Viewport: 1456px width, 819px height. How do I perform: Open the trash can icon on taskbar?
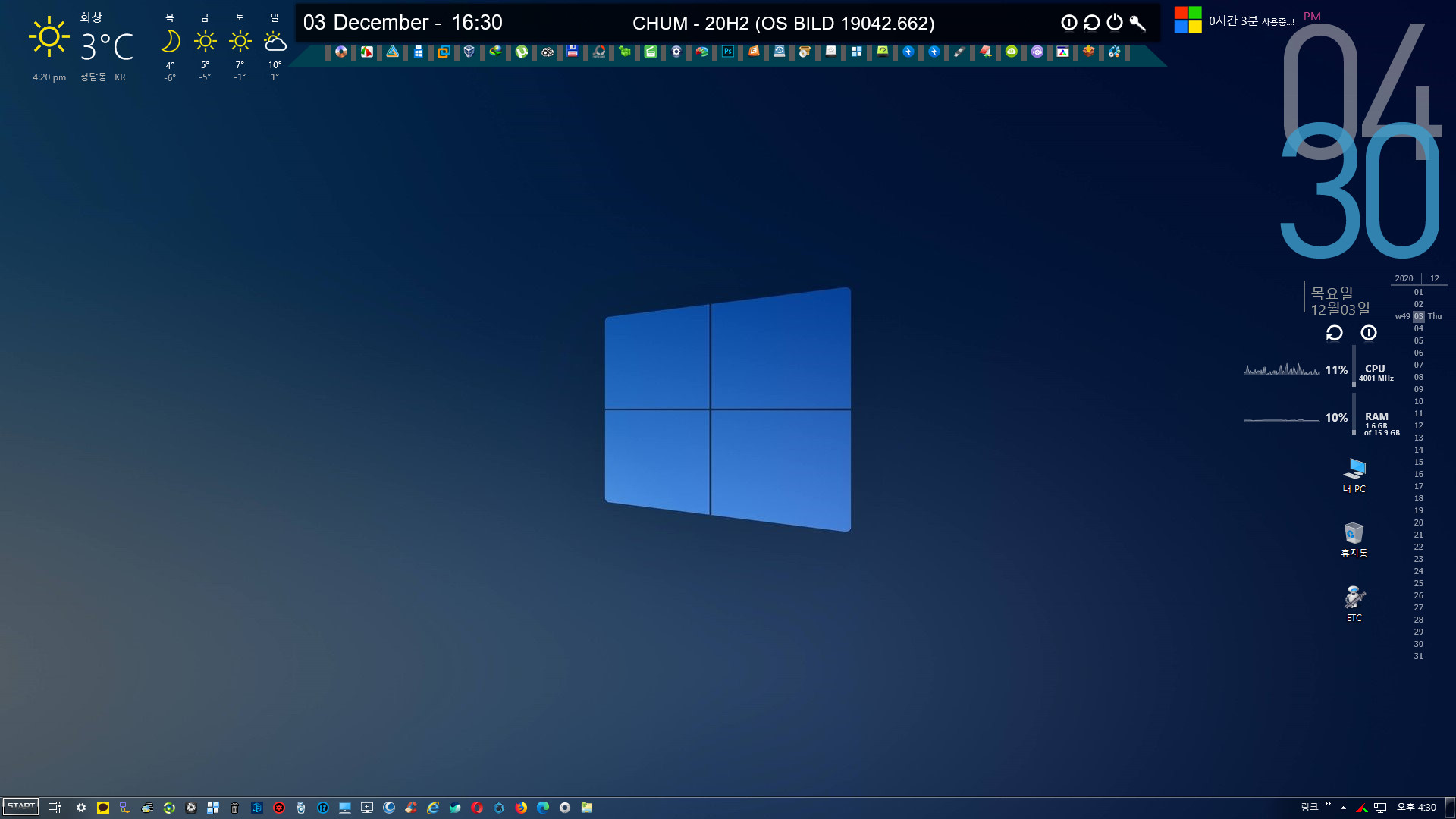pos(234,808)
